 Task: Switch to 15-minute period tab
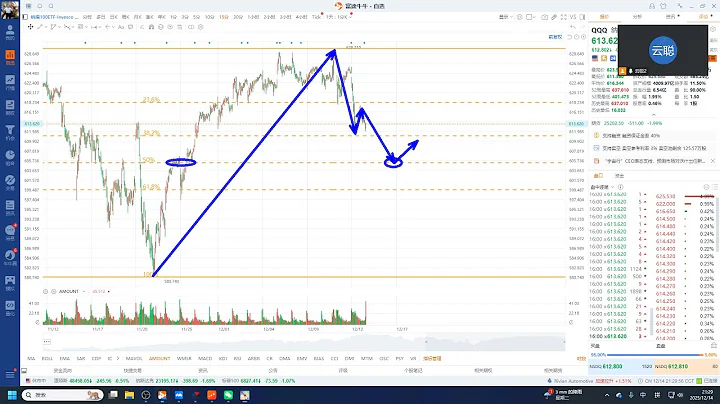[x=224, y=17]
